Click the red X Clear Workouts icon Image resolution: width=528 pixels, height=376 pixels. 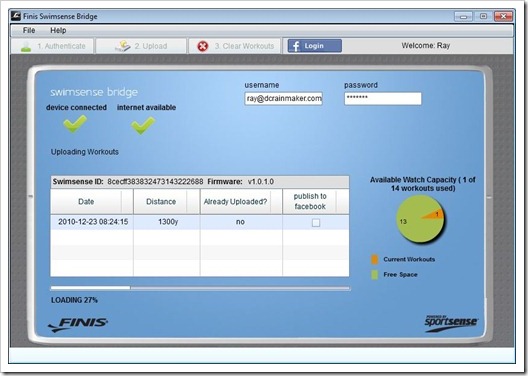tap(203, 46)
